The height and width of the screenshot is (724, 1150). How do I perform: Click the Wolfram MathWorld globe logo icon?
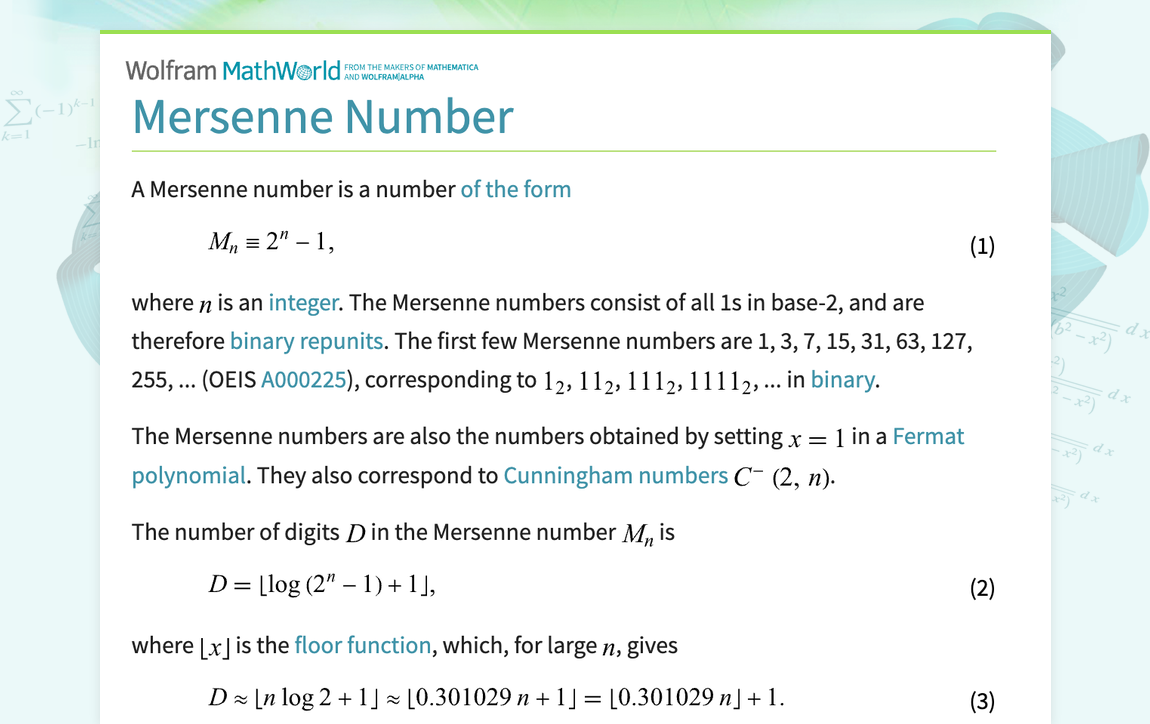303,70
